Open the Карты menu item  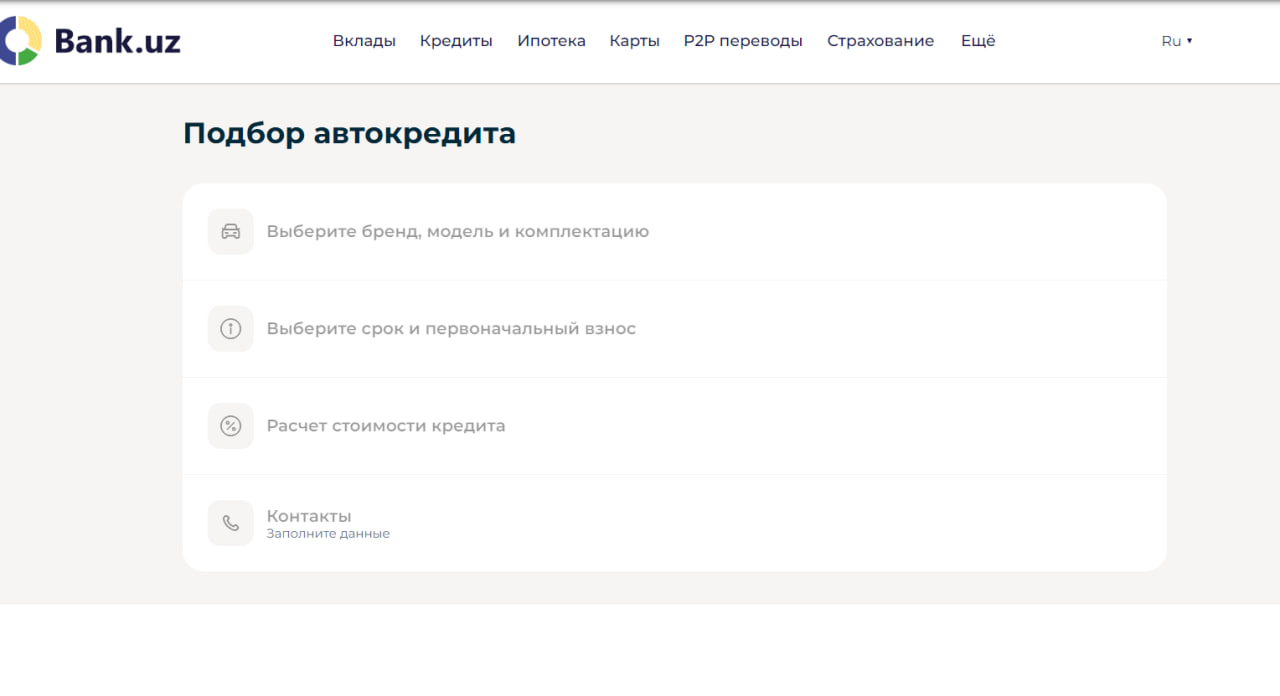pos(635,41)
